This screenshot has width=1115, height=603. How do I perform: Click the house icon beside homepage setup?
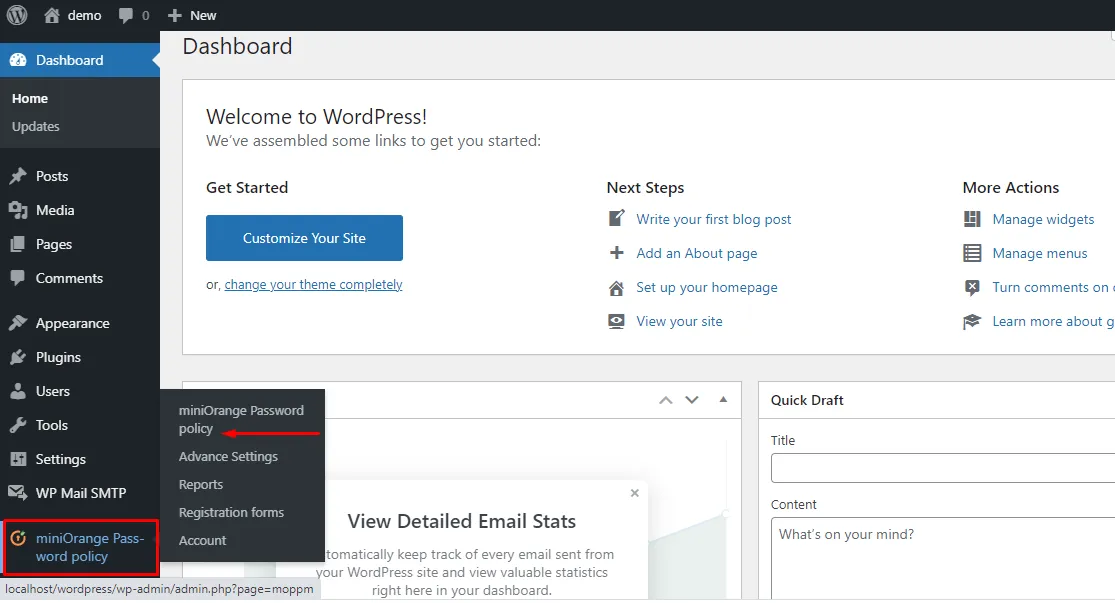coord(617,288)
